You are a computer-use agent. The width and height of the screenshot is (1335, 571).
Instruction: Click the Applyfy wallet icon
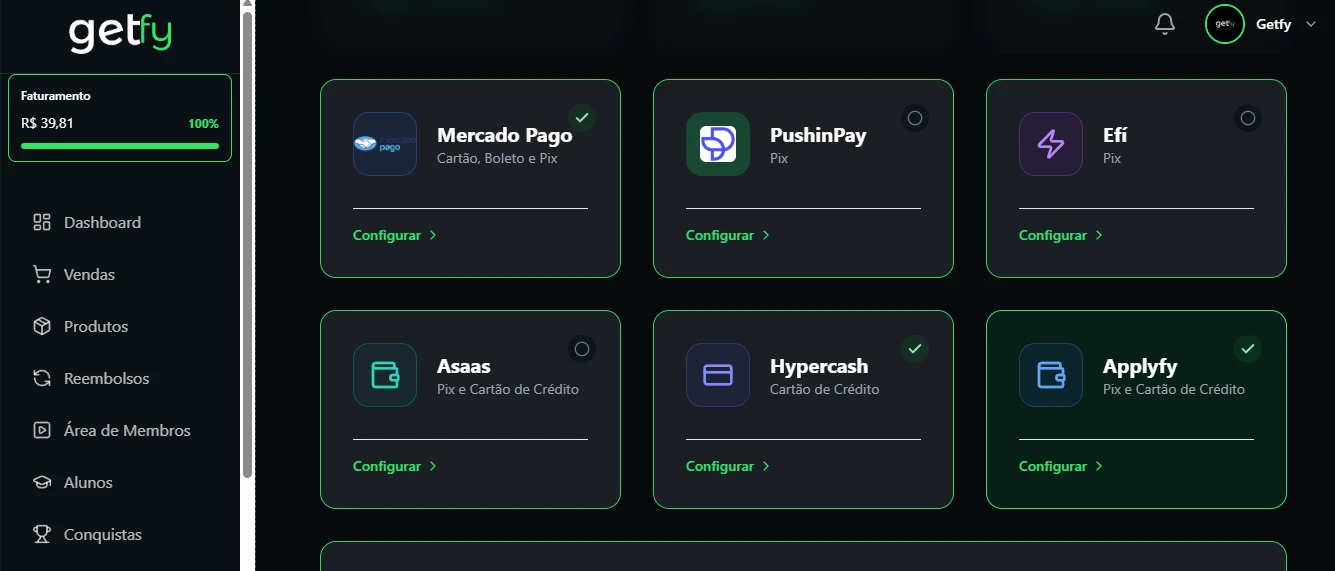coord(1051,375)
